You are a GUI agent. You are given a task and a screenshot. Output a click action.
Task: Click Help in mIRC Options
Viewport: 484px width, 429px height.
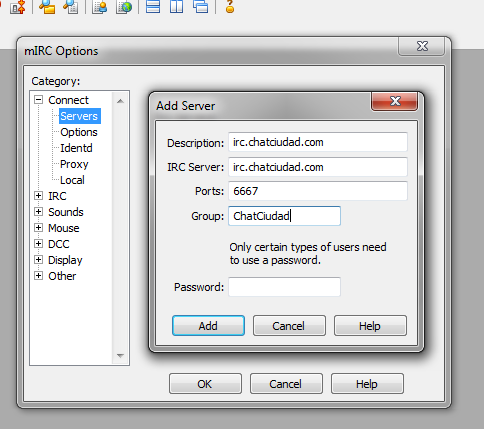pos(367,384)
